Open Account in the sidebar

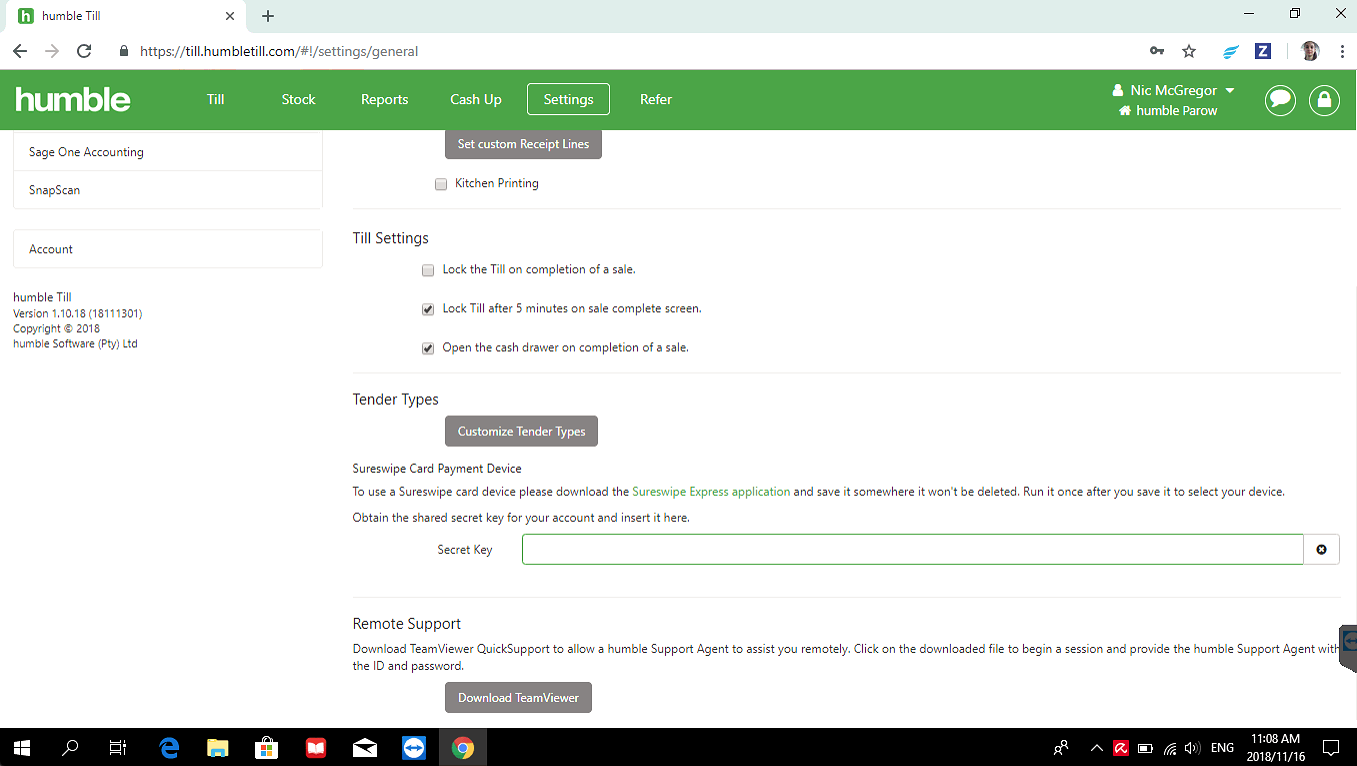pos(168,249)
